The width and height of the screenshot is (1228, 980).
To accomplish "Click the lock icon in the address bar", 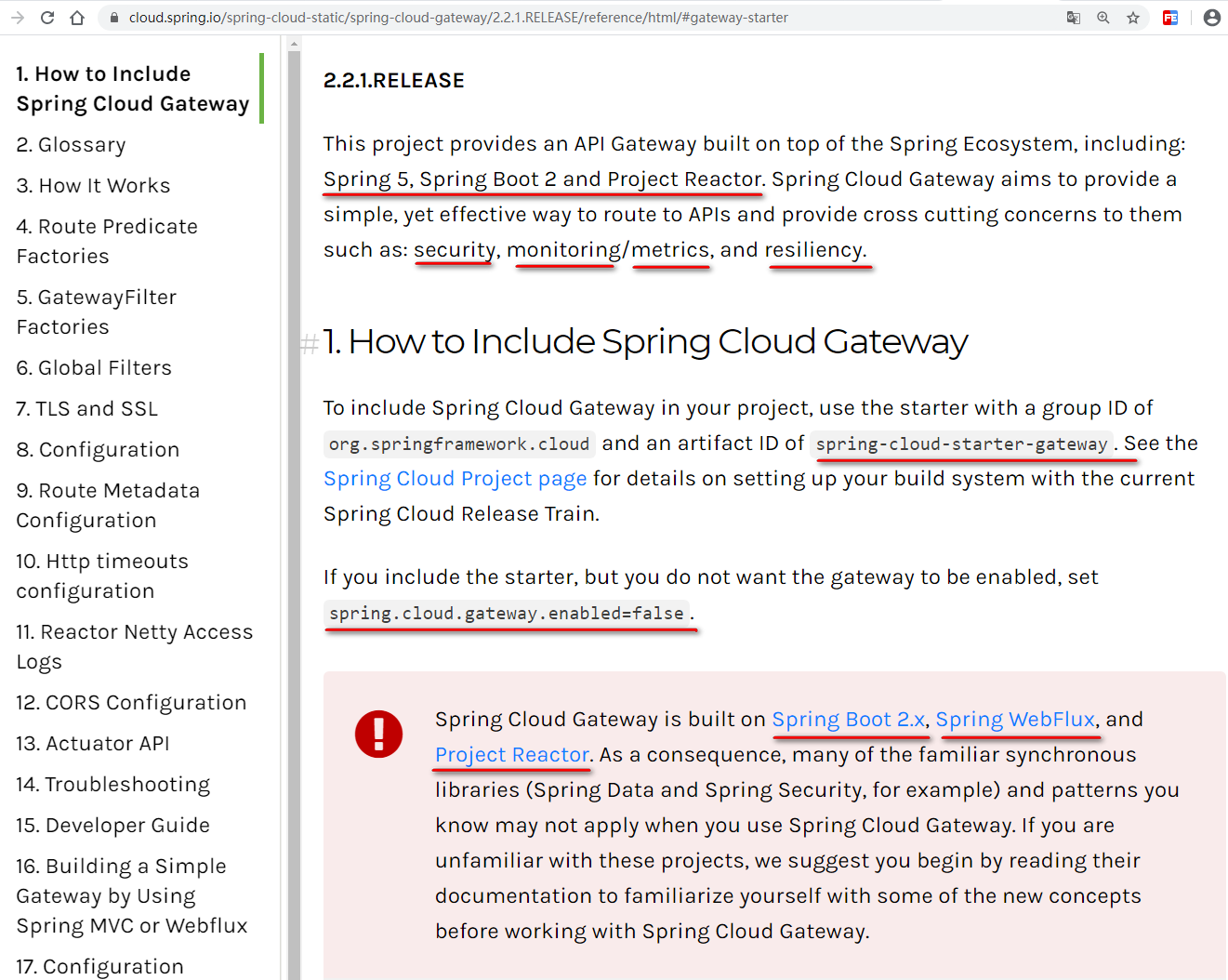I will (113, 18).
